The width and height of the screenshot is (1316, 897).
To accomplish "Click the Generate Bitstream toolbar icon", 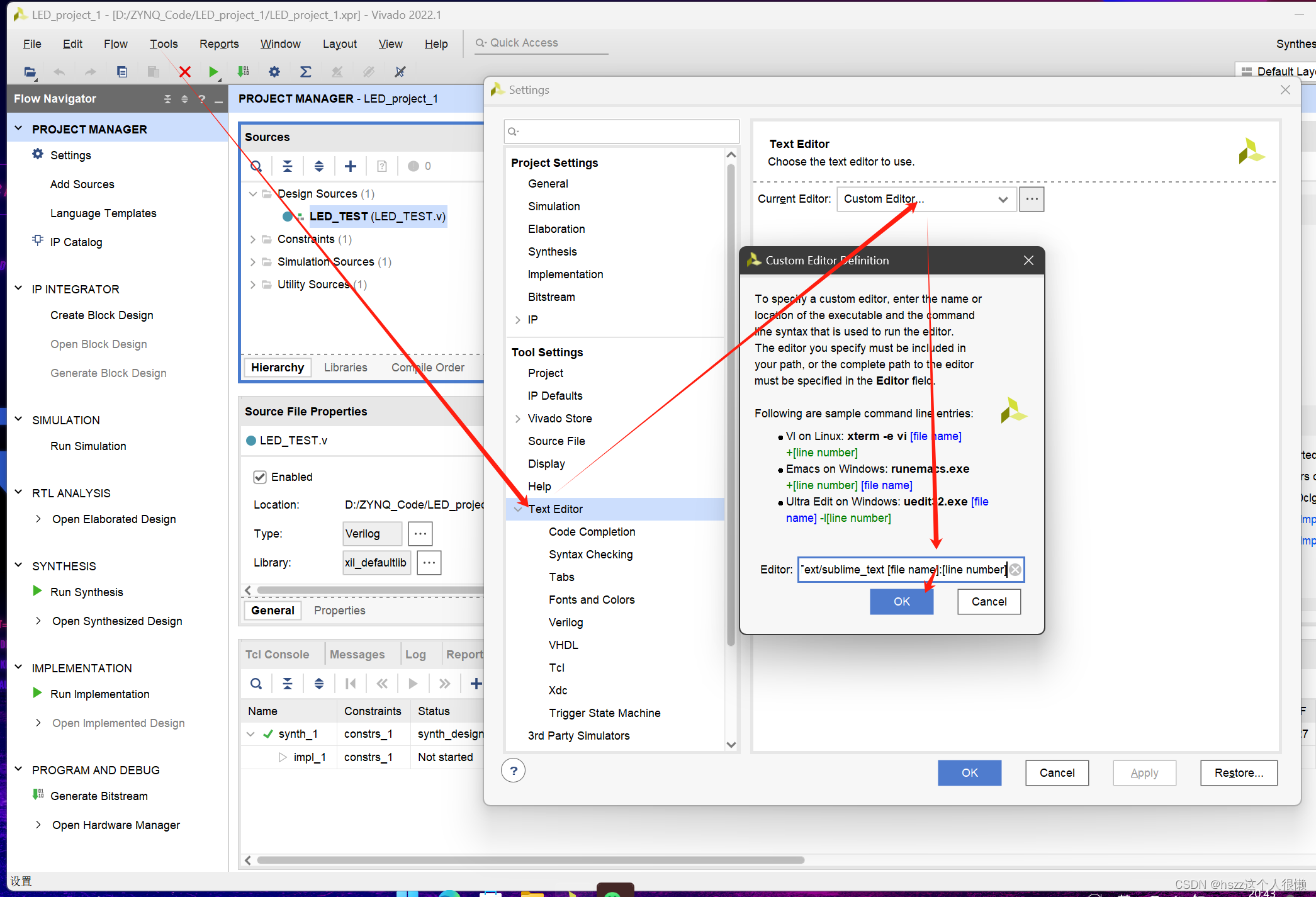I will 244,72.
